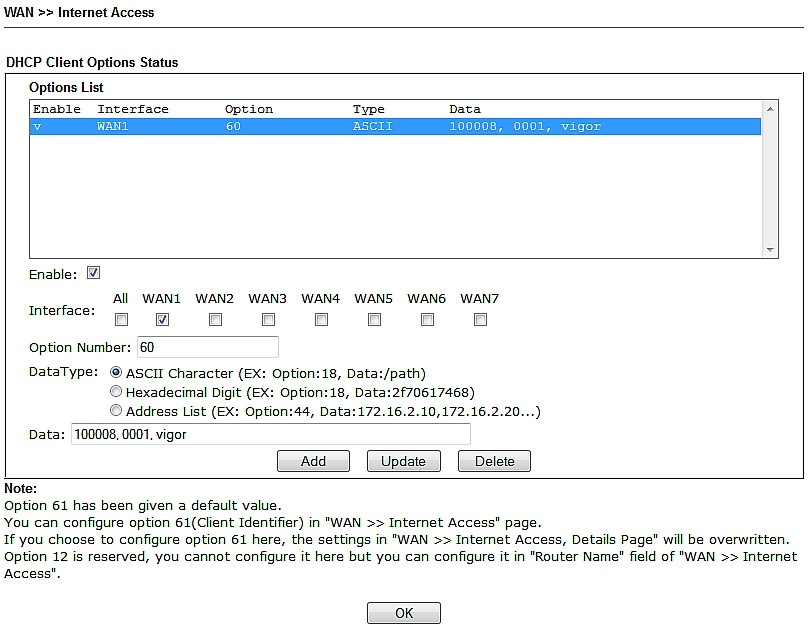Check the WAN5 interface checkbox

(374, 319)
